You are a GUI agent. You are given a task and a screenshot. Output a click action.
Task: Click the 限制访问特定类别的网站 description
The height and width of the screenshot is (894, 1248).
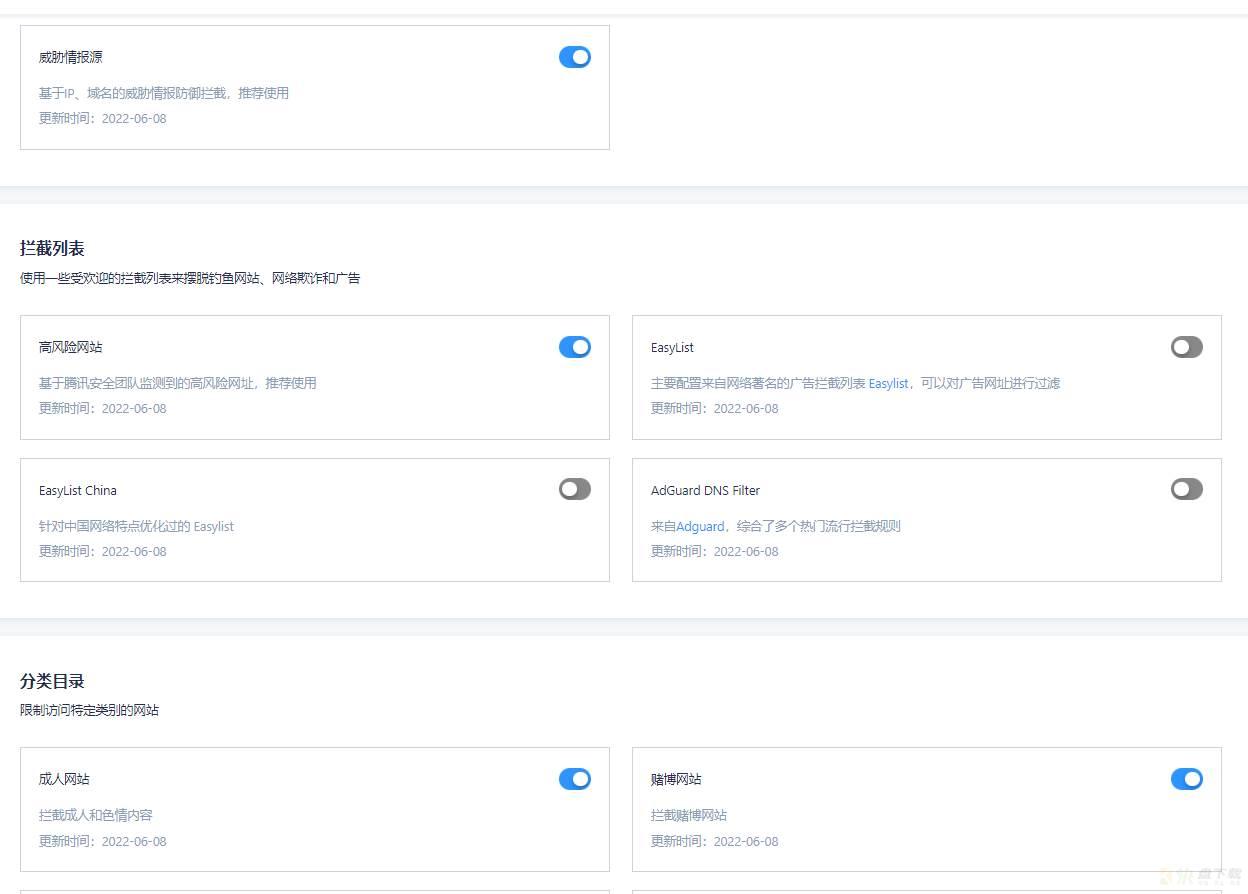(89, 710)
